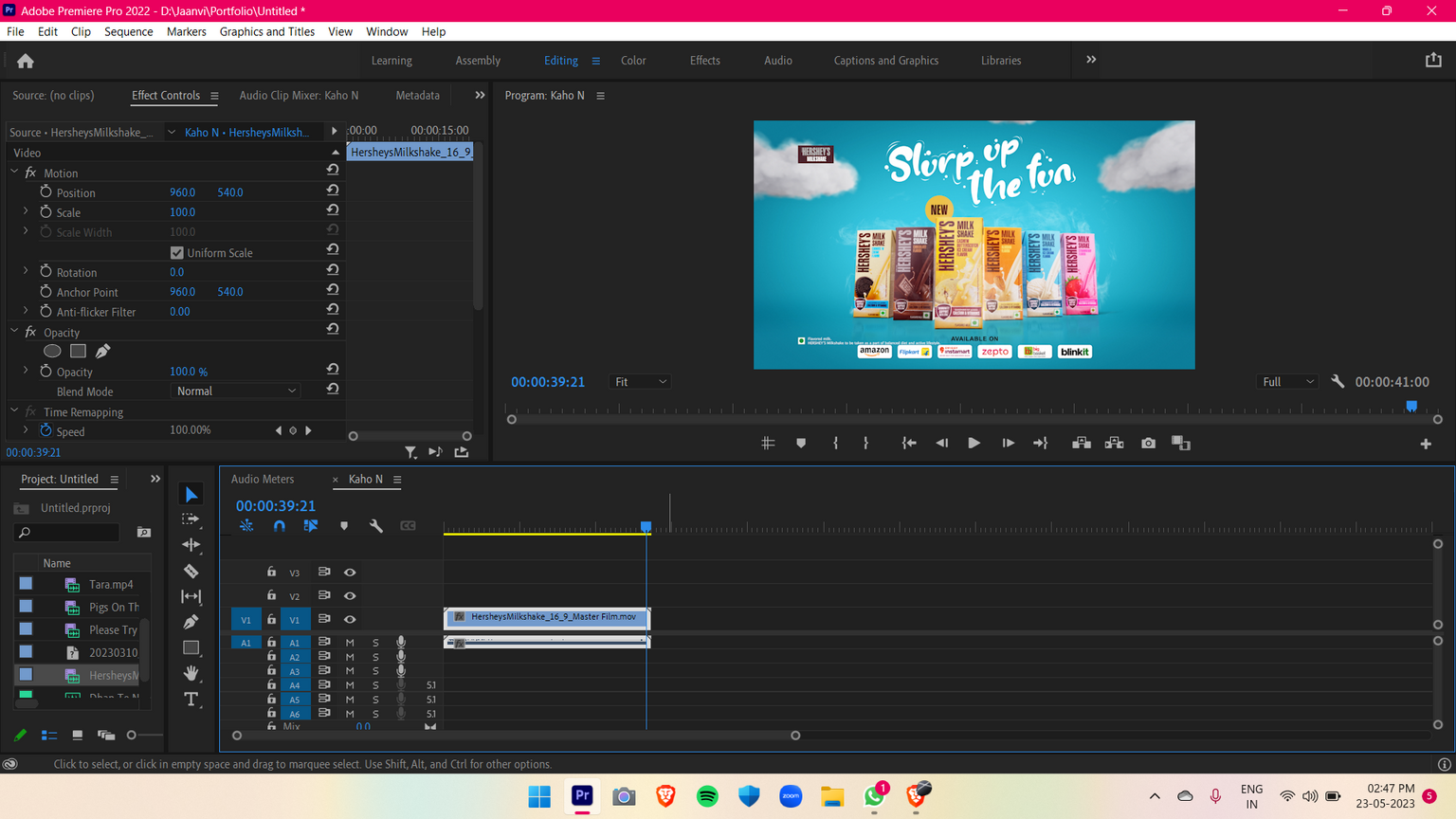Toggle Linked Selection in timeline
1456x819 pixels.
tap(310, 525)
